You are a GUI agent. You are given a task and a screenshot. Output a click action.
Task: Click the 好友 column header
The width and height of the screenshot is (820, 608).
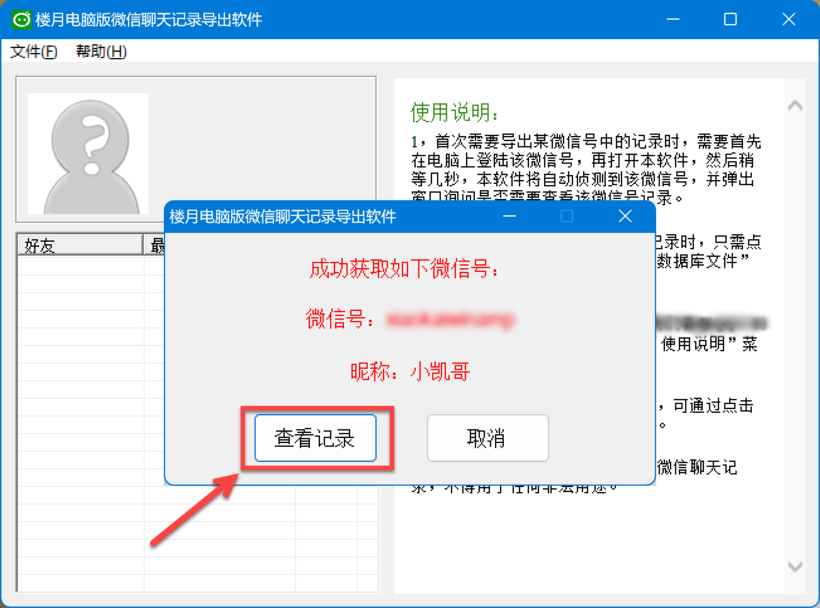click(x=80, y=245)
